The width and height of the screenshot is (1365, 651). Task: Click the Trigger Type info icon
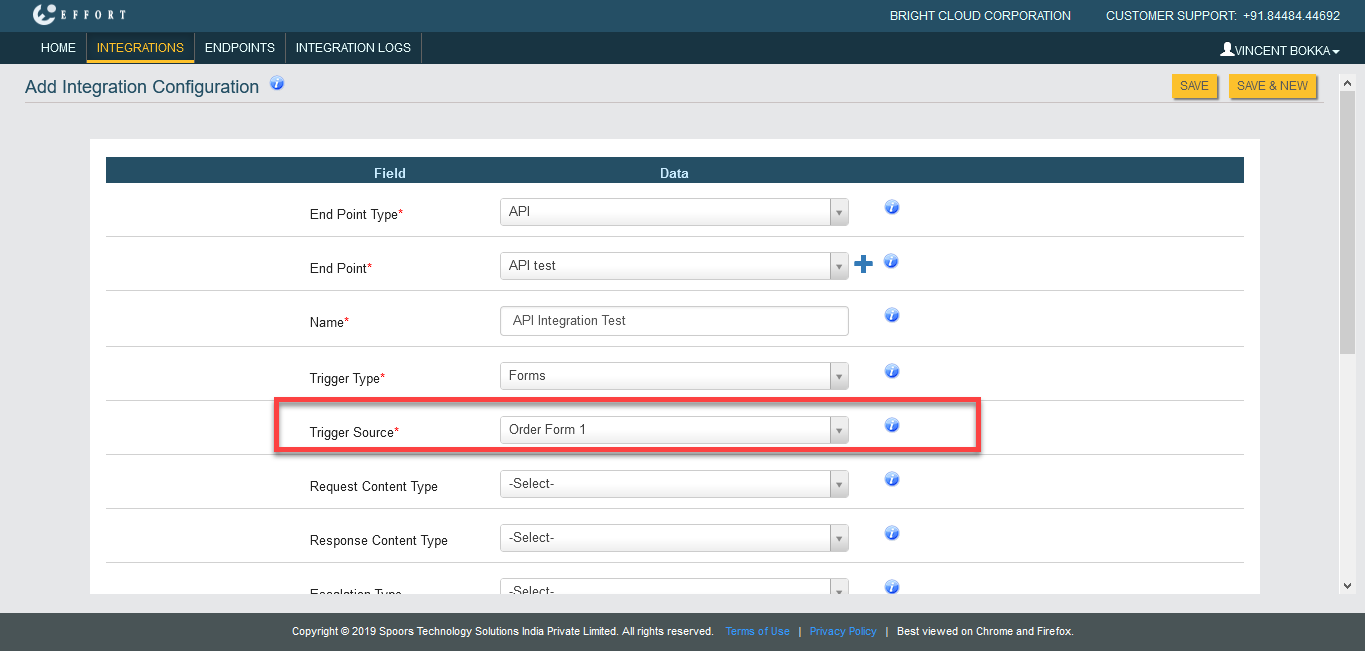pyautogui.click(x=892, y=372)
